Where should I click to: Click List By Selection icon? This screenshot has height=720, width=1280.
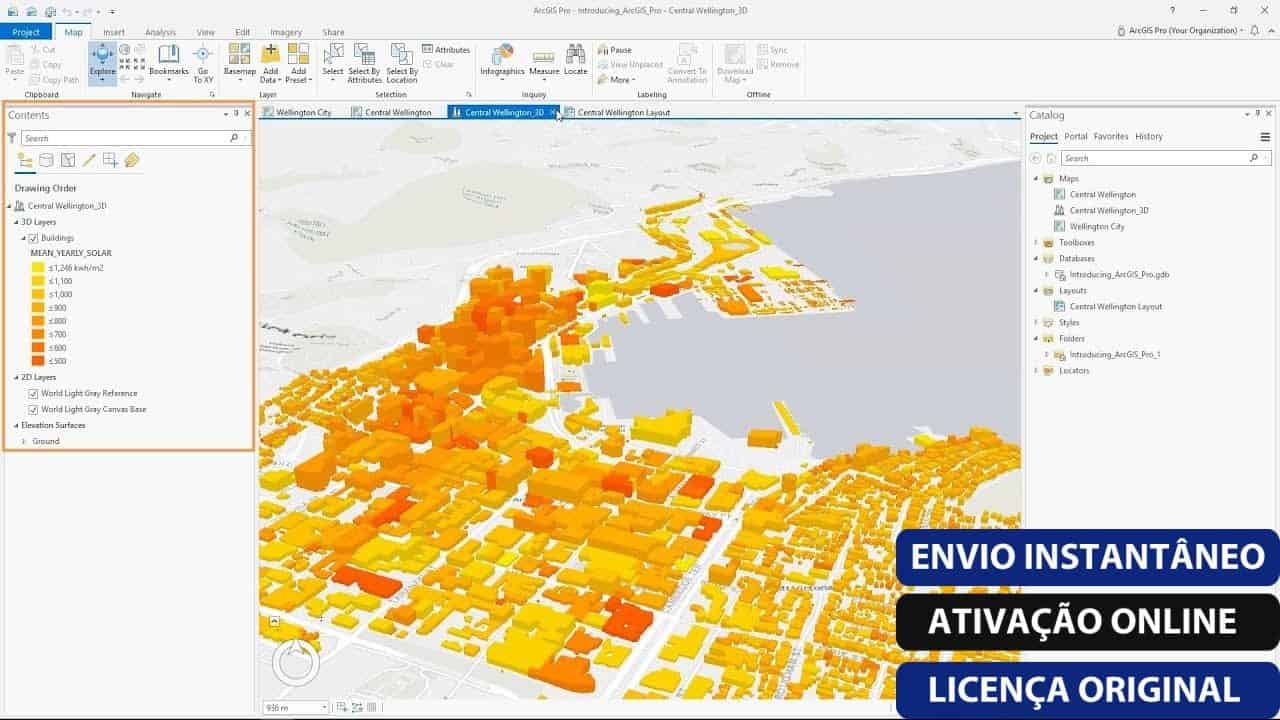point(68,160)
